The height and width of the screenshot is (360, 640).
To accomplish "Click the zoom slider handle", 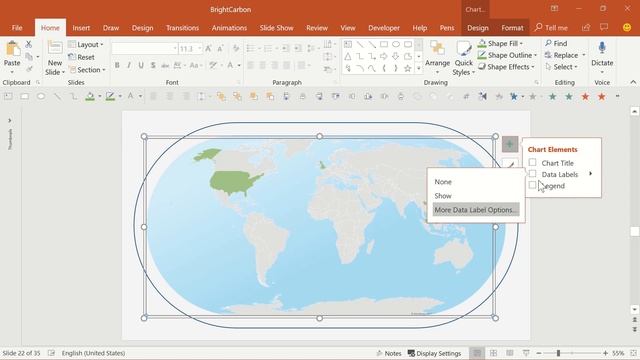I will click(x=558, y=353).
